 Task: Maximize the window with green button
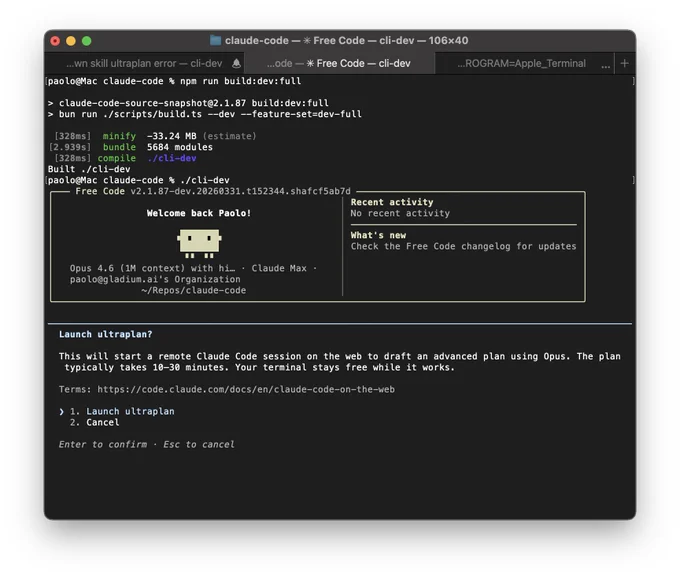pos(87,41)
